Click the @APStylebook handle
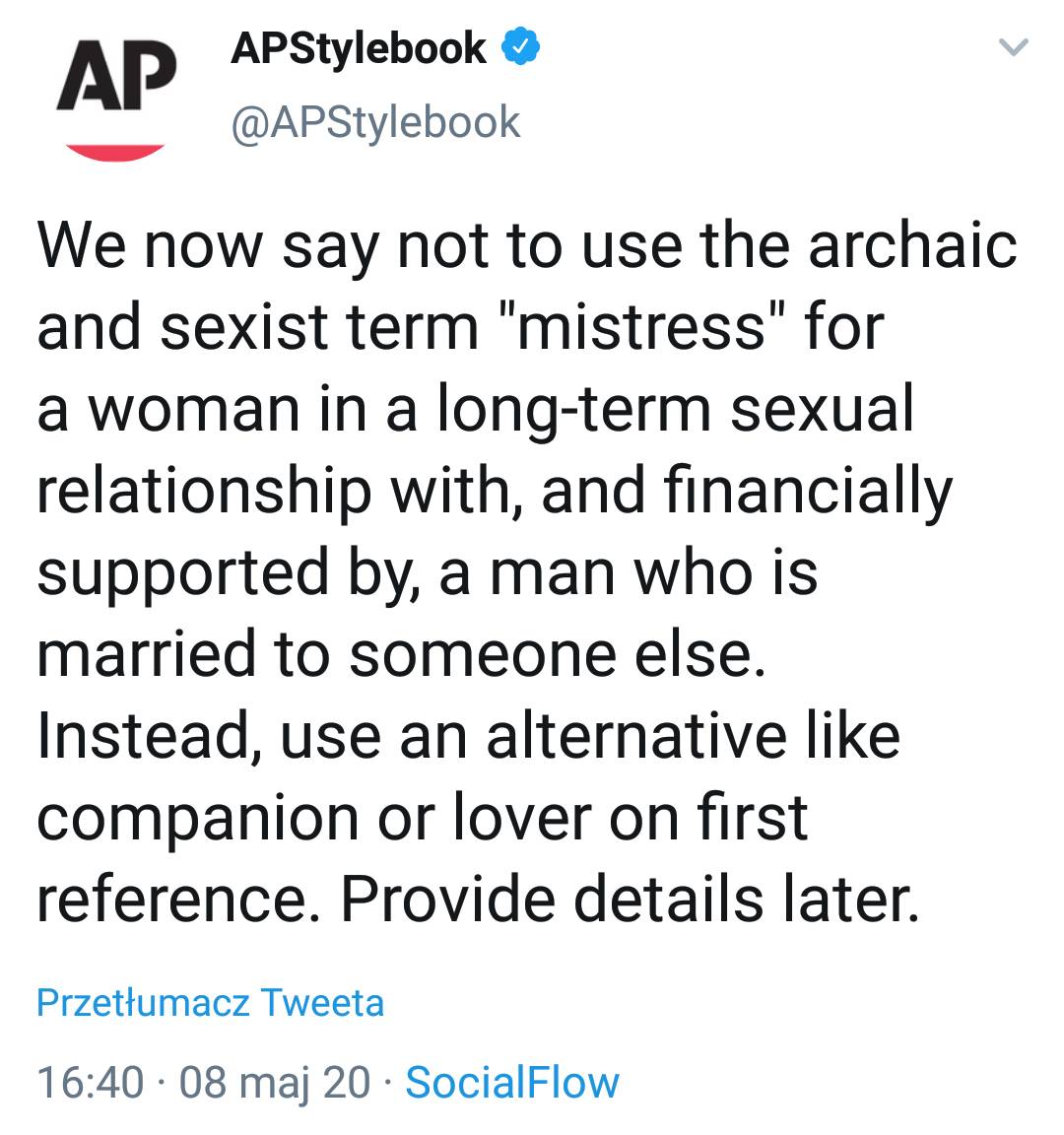Viewport: 1064px width, 1135px height. (x=374, y=121)
